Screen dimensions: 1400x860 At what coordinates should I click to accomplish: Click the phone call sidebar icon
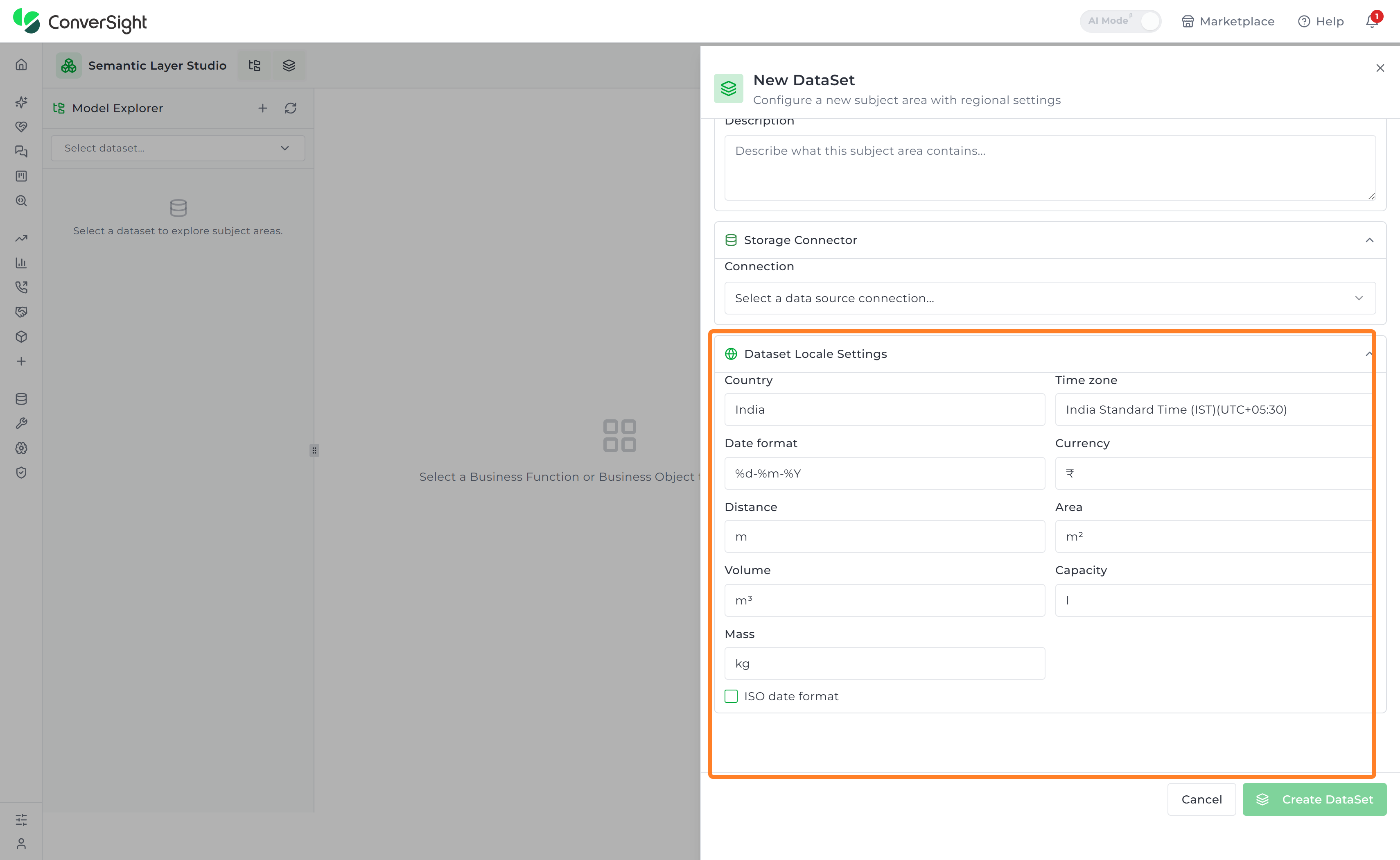pyautogui.click(x=21, y=287)
